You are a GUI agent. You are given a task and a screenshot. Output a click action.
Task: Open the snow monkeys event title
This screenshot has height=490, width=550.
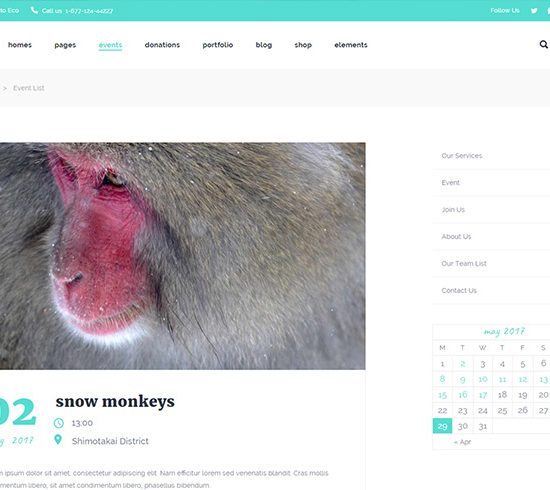[x=115, y=402]
